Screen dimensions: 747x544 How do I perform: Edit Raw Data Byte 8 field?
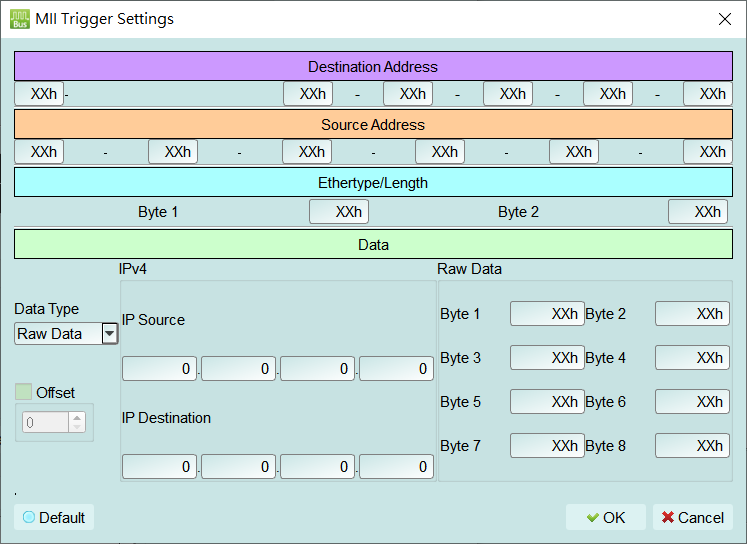[x=692, y=445]
